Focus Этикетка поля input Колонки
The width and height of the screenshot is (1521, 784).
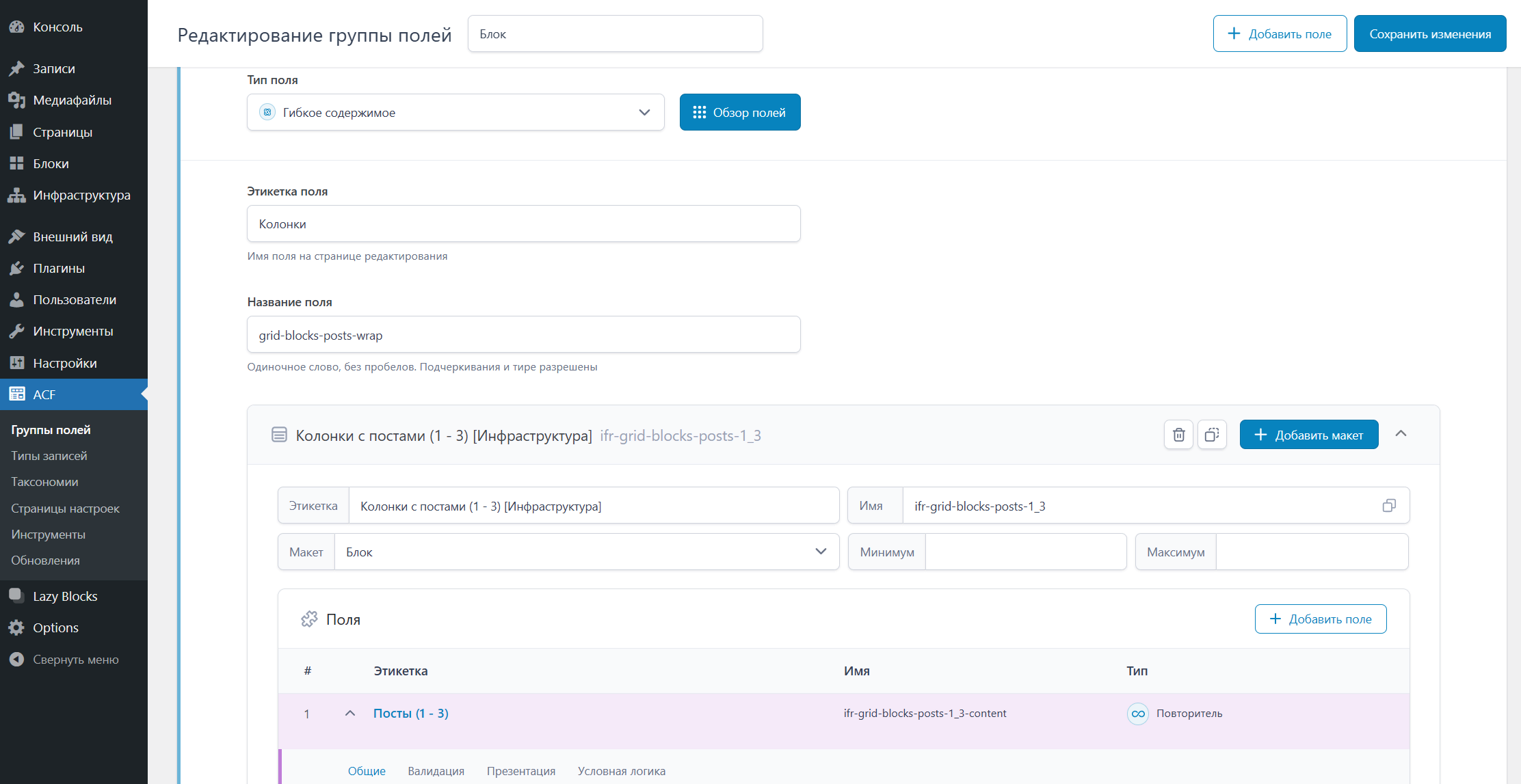[524, 224]
